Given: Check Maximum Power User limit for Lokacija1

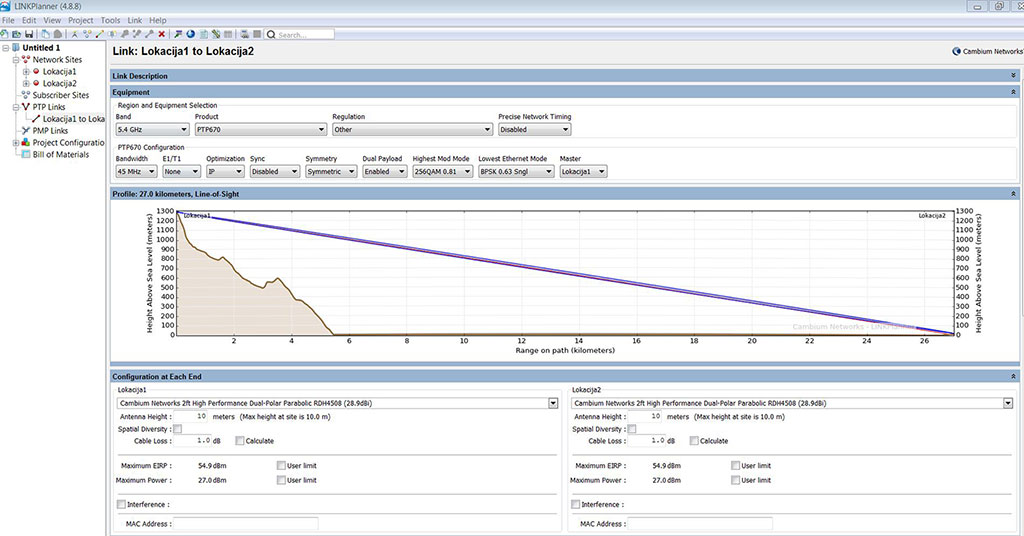Looking at the screenshot, I should [281, 480].
